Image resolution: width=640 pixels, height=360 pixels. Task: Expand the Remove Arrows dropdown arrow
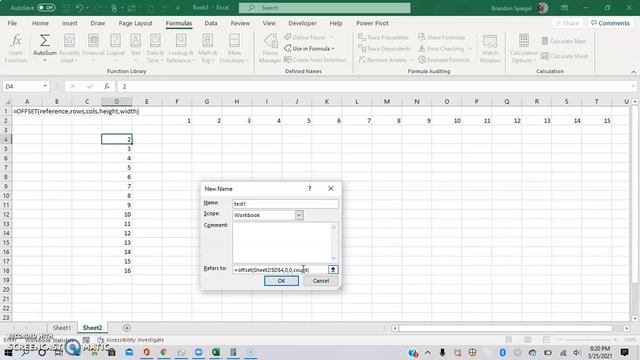412,60
